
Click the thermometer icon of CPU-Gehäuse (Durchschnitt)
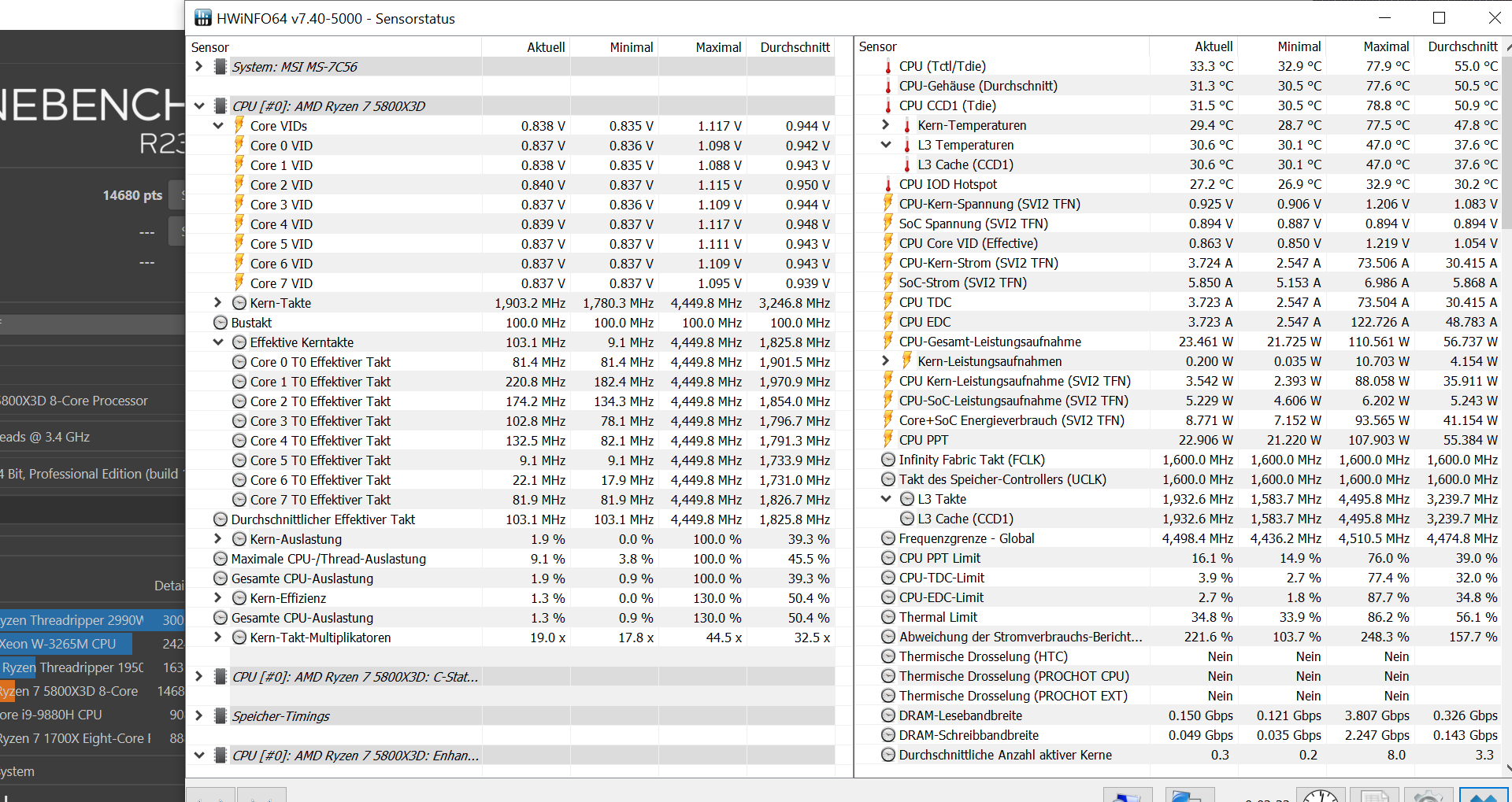pos(888,86)
